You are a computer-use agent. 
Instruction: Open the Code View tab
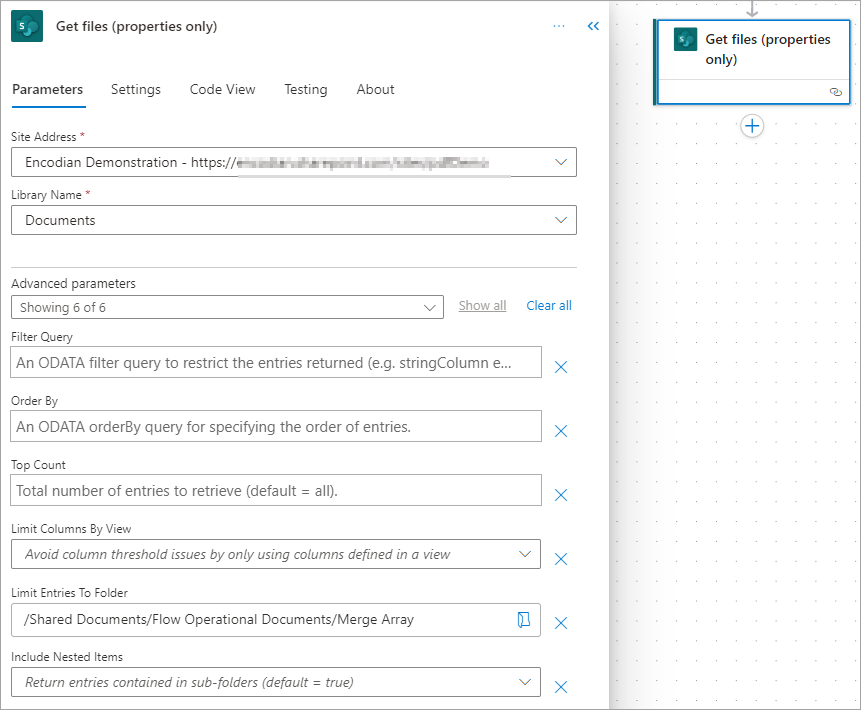tap(222, 90)
